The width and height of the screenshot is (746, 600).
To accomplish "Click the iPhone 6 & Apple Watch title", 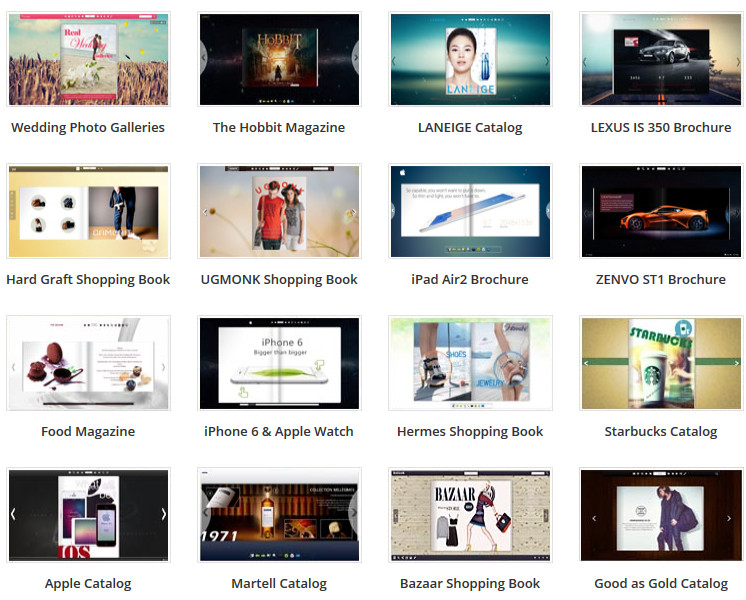I will point(279,432).
